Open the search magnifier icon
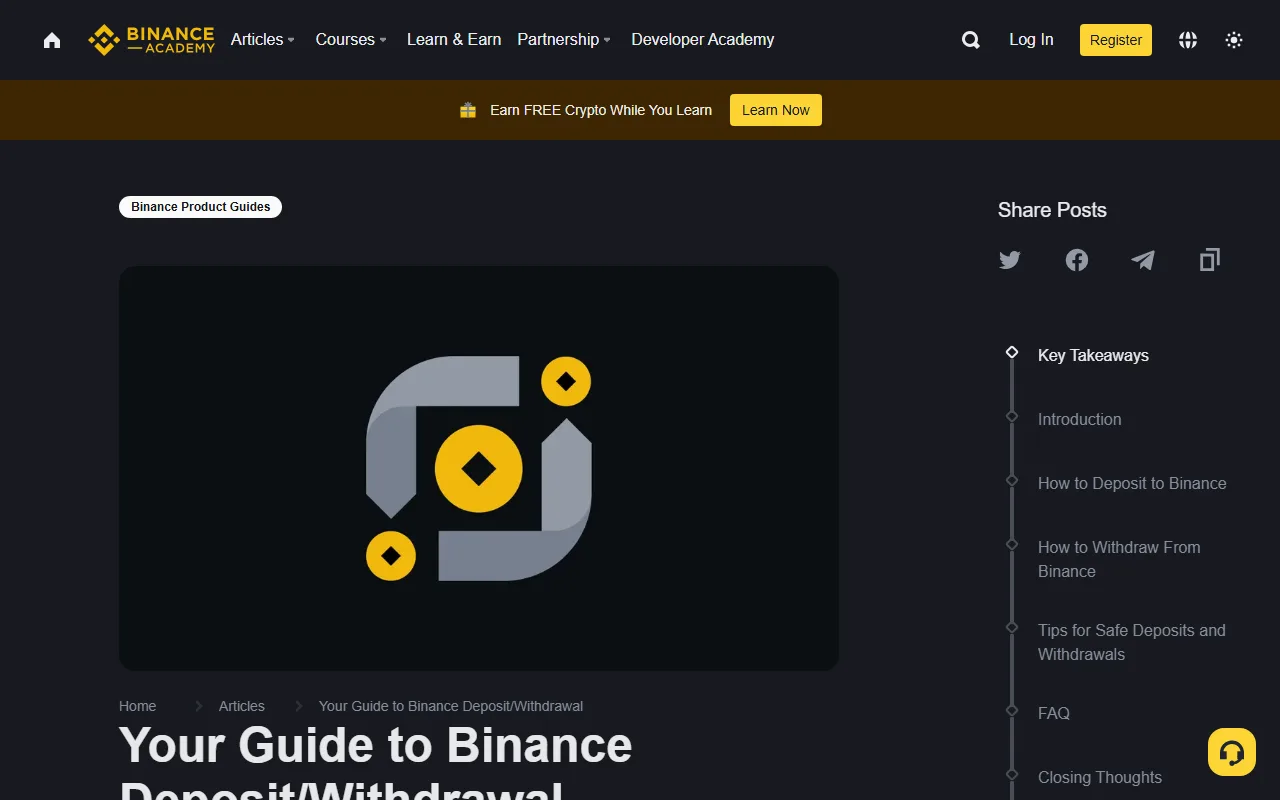Image resolution: width=1280 pixels, height=800 pixels. [970, 40]
